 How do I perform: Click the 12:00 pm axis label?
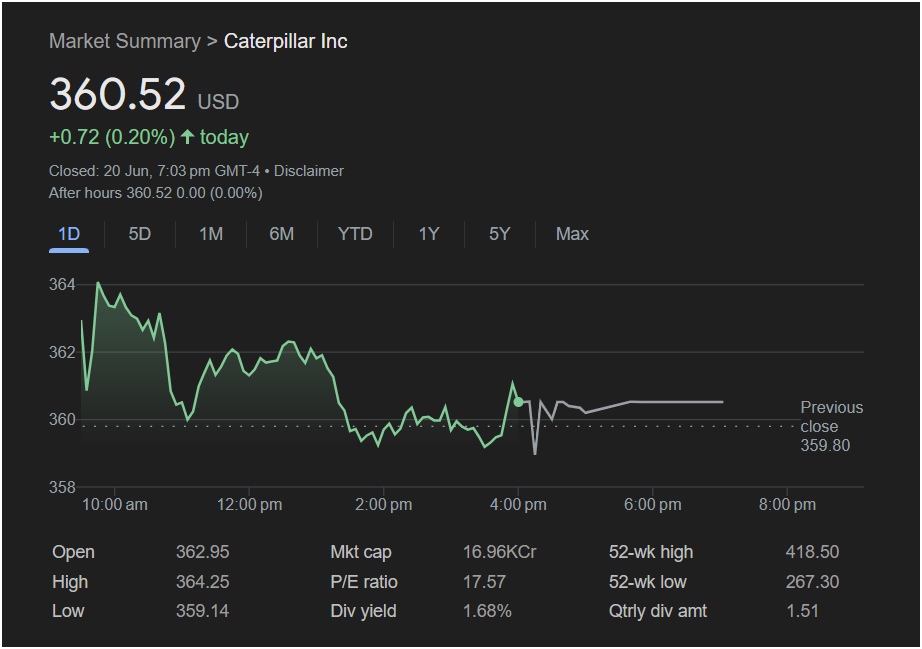click(249, 504)
